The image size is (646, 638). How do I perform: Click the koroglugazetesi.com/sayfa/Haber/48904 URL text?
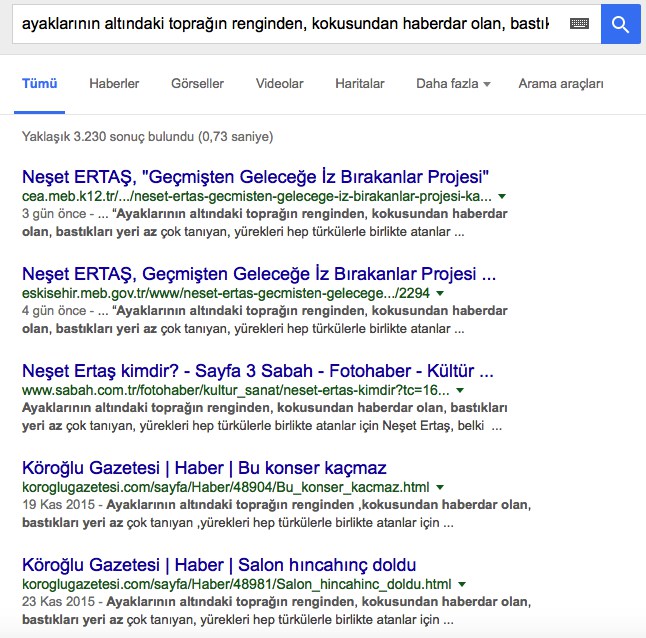pyautogui.click(x=226, y=487)
